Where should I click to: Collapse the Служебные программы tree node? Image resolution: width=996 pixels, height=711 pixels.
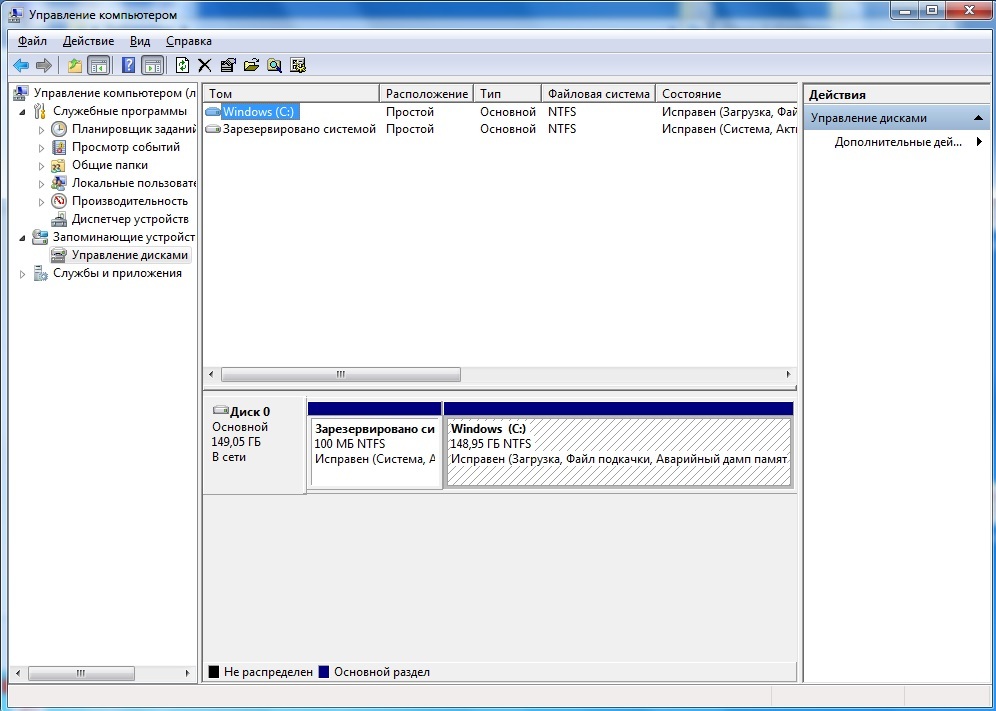(23, 111)
